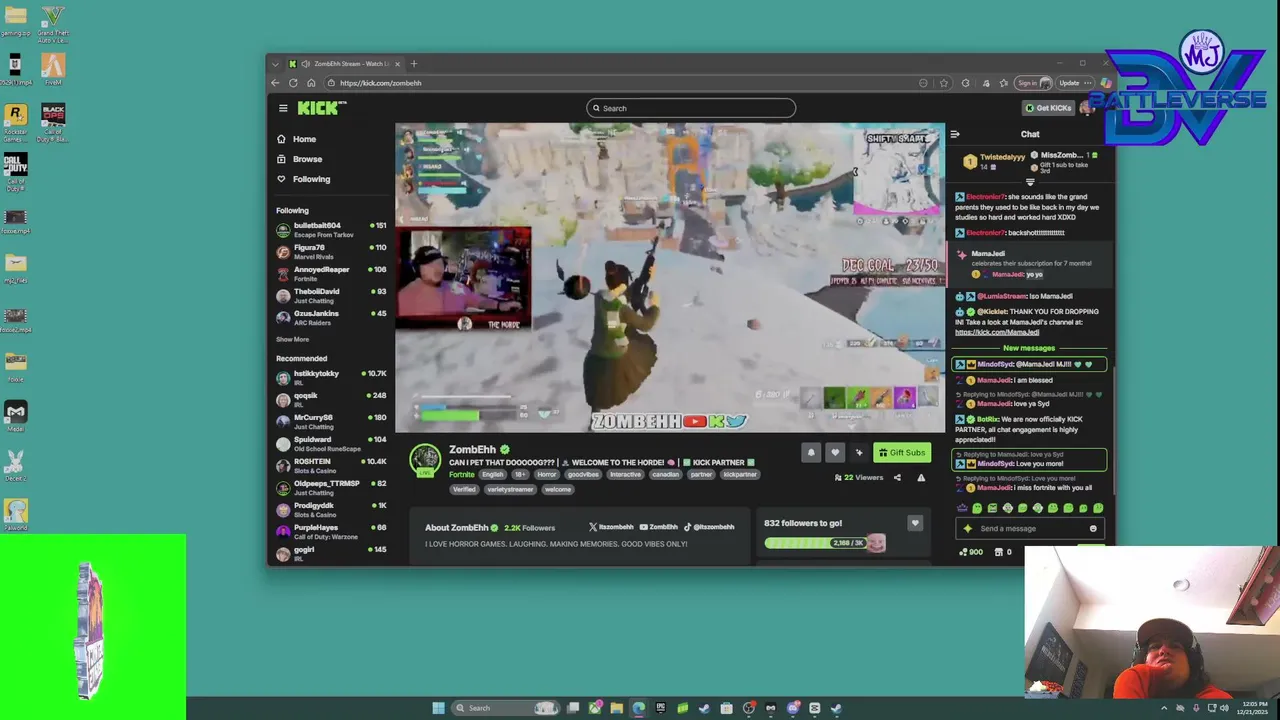
Task: Click browser Sign in button
Action: pyautogui.click(x=1033, y=83)
